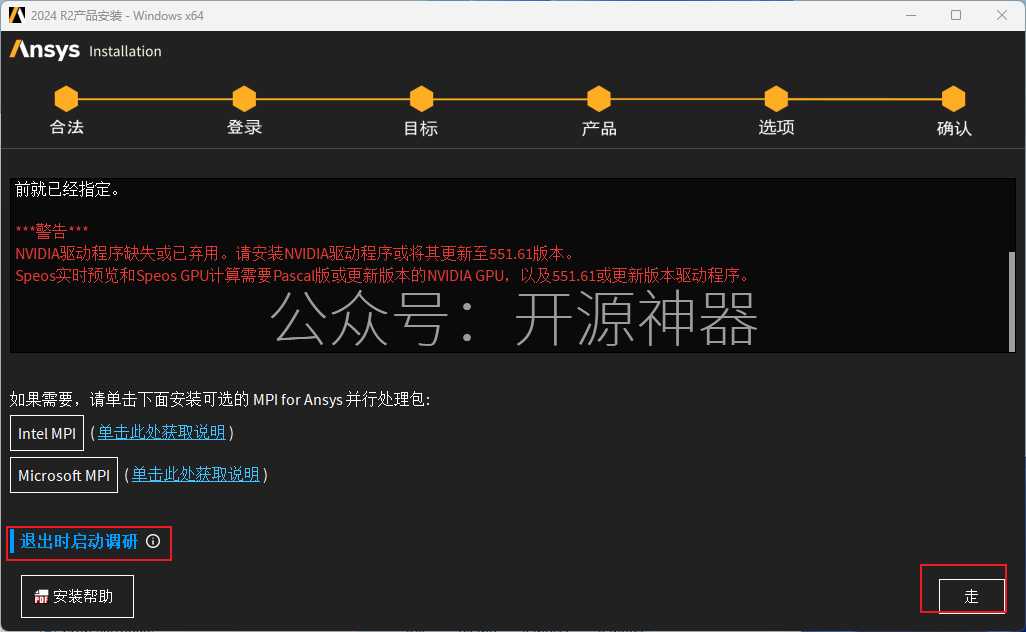Select the 目标 step label
This screenshot has height=632, width=1026.
pos(421,128)
